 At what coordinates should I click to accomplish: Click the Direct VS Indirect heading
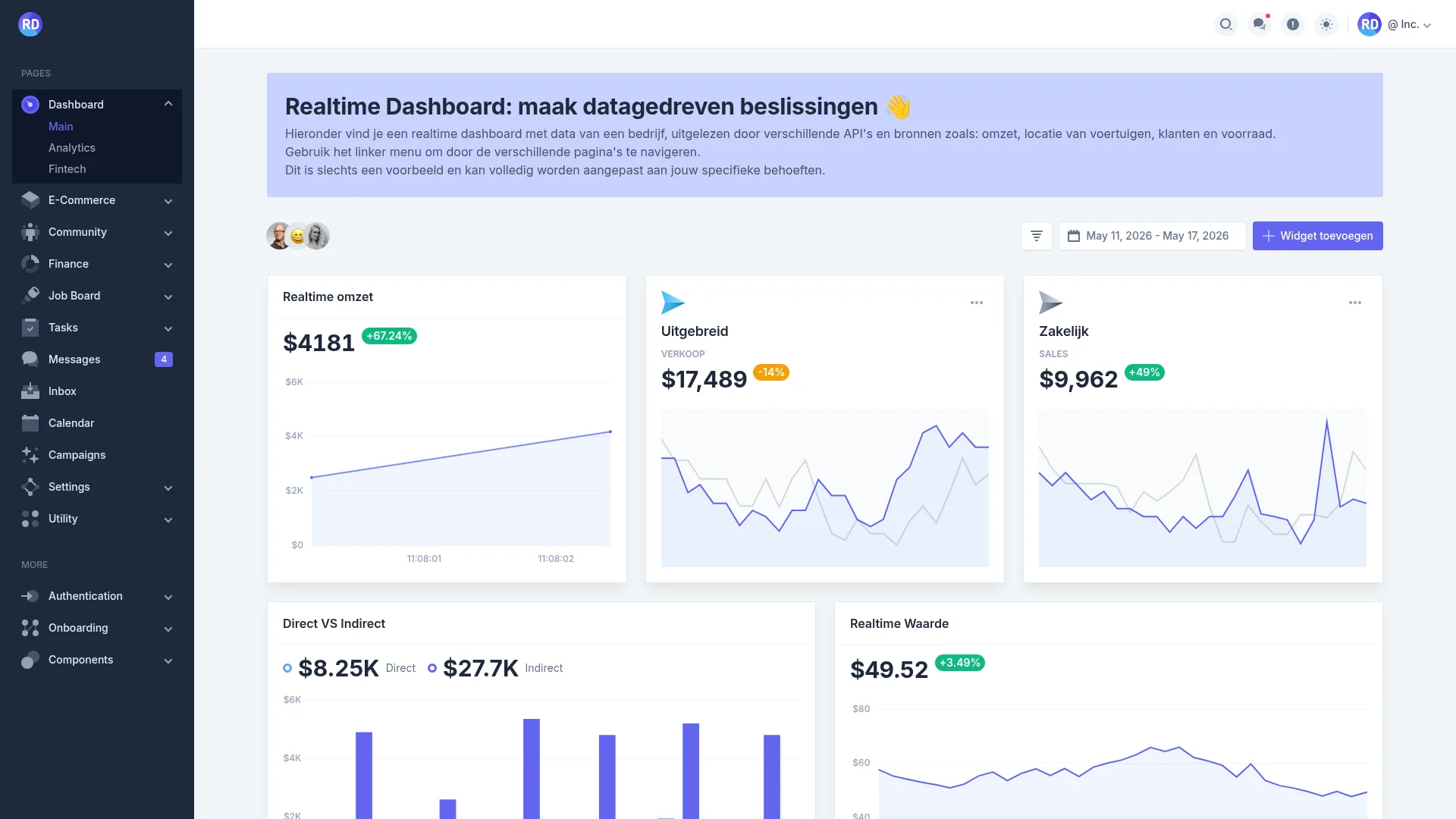tap(334, 623)
